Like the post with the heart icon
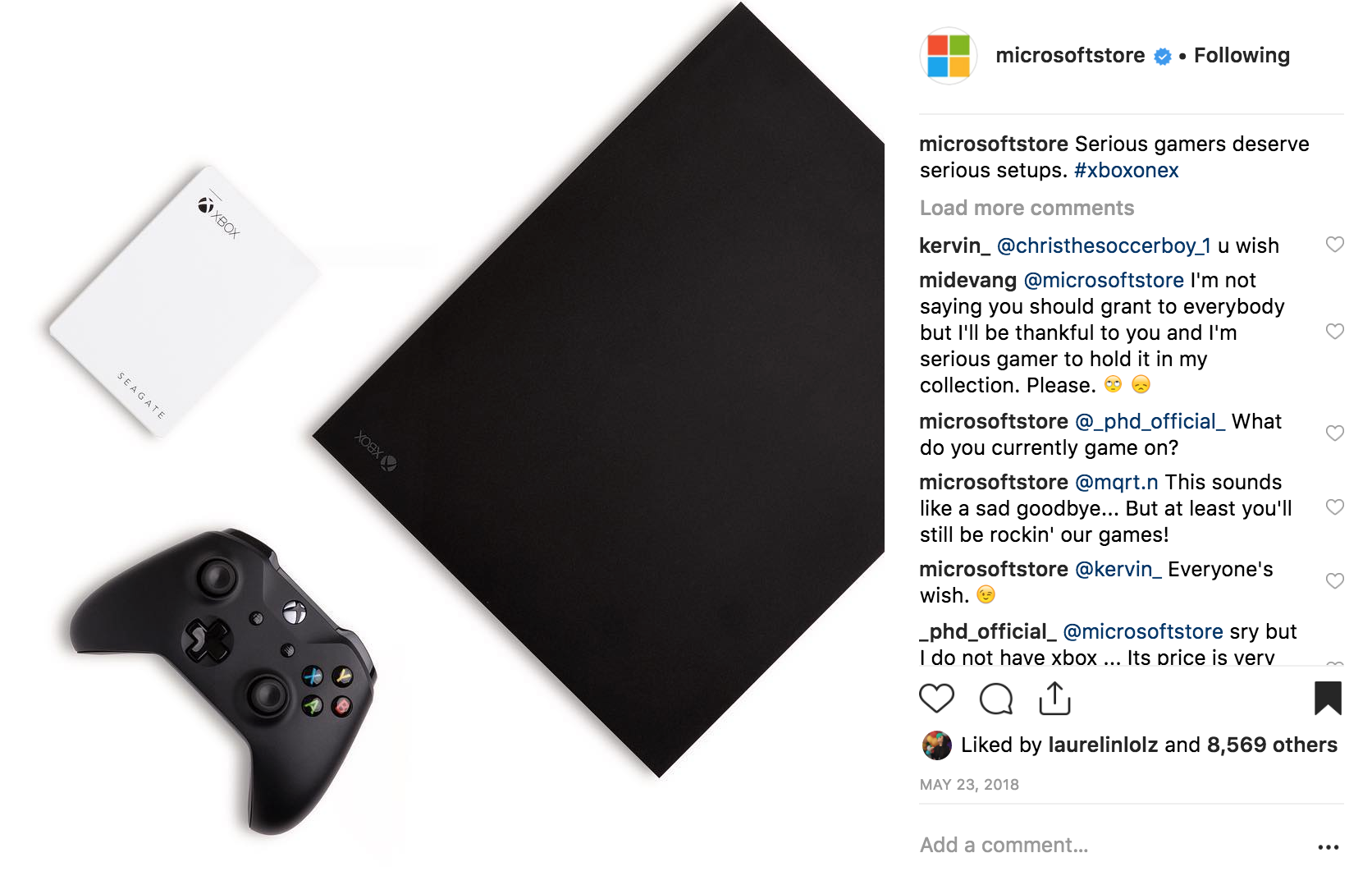1372x885 pixels. (936, 699)
